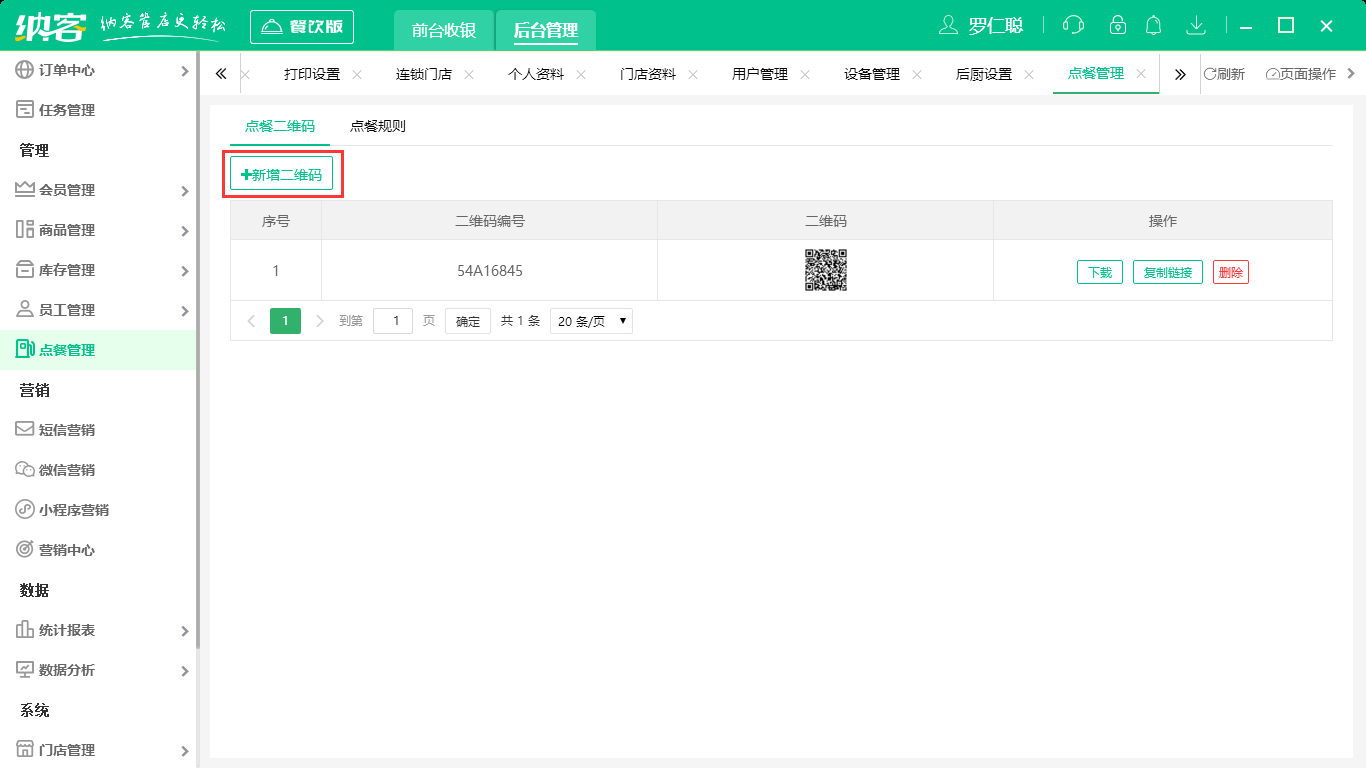The height and width of the screenshot is (768, 1366).
Task: Click the 新增二维码 button
Action: 281,174
